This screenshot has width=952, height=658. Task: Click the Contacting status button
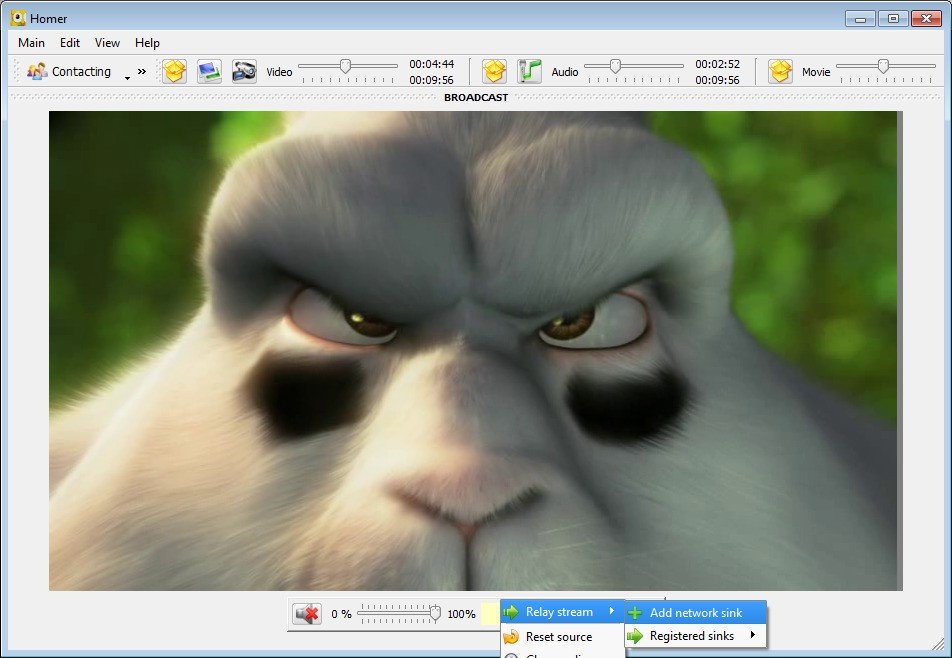click(x=70, y=72)
